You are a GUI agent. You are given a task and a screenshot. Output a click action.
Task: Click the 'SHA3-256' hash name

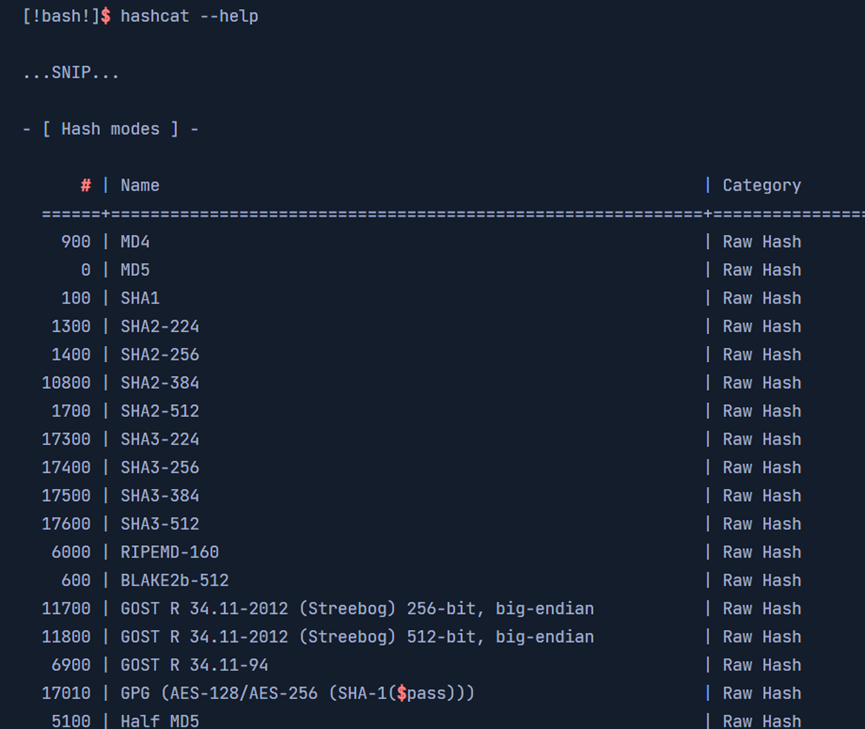160,467
